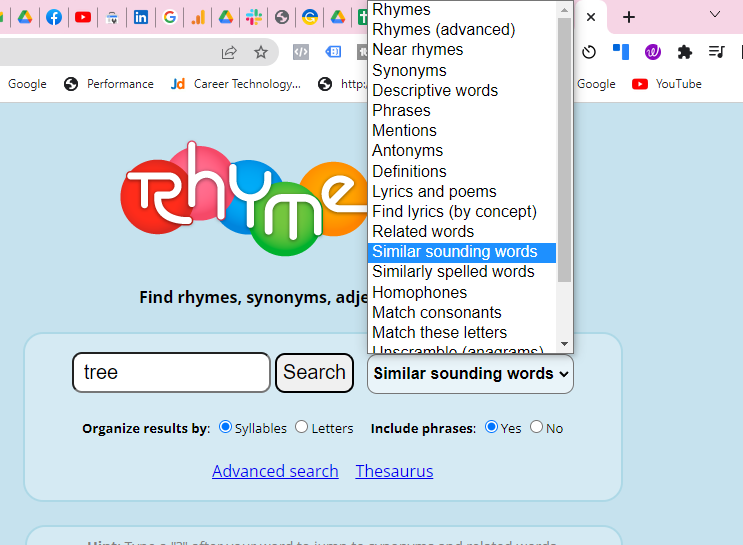Switch to the Google search tab
743x545 pixels.
(170, 18)
